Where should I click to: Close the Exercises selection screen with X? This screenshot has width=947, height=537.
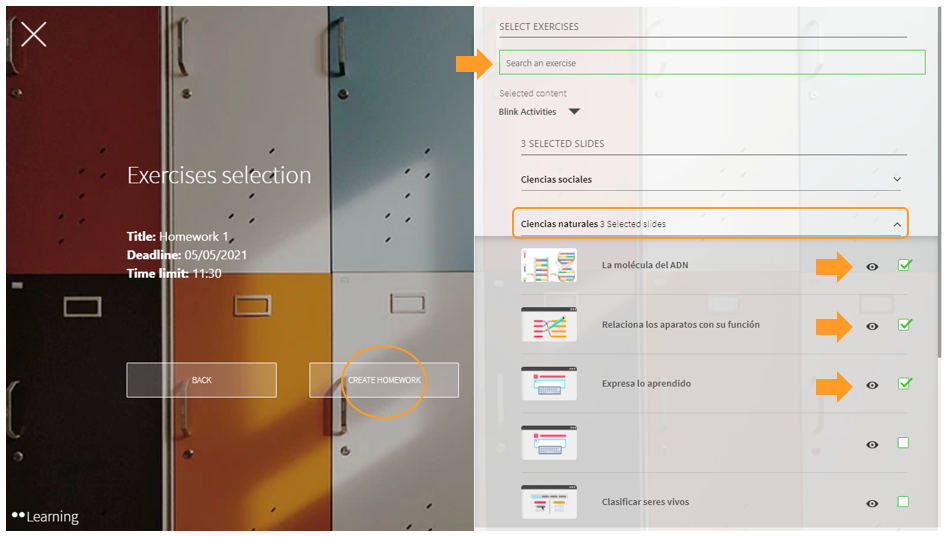tap(34, 35)
